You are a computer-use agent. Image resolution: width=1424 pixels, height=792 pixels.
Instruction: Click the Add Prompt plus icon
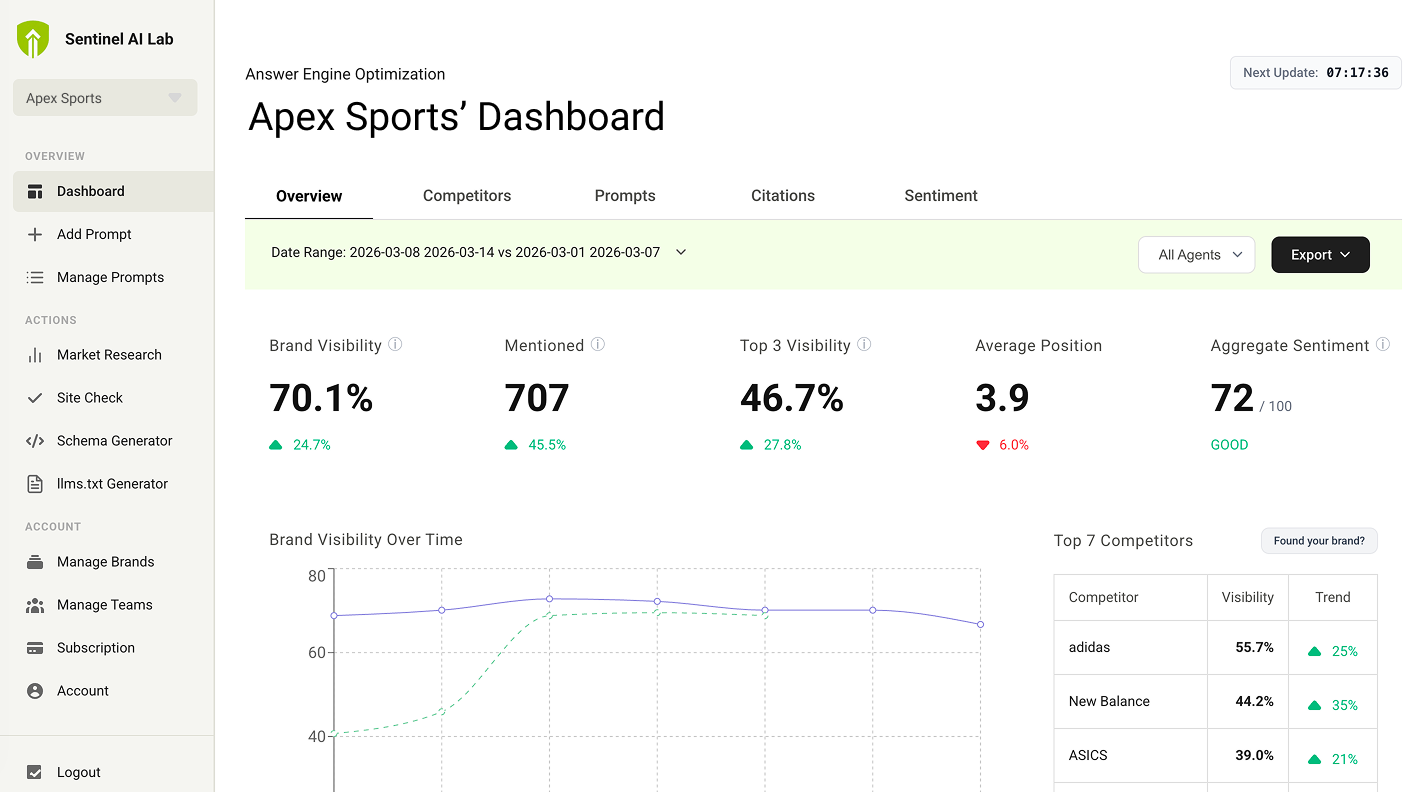point(35,234)
